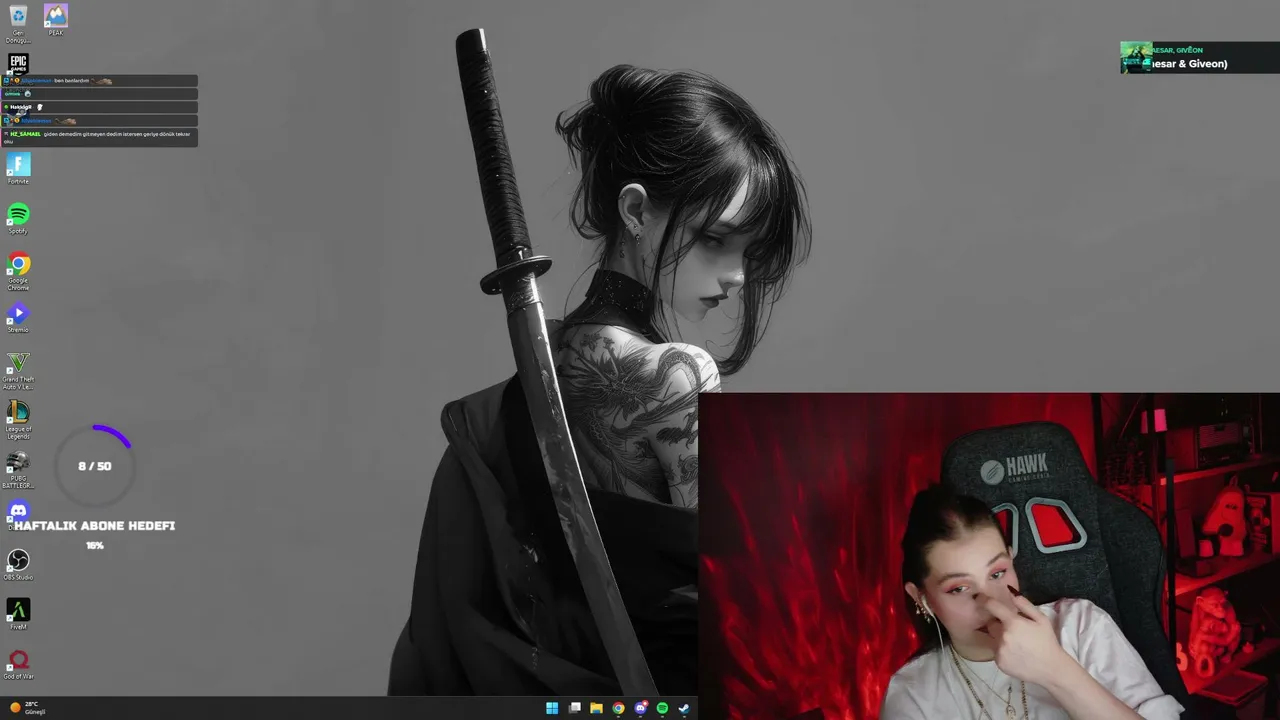
Task: Open File Explorer from the taskbar
Action: (x=597, y=708)
